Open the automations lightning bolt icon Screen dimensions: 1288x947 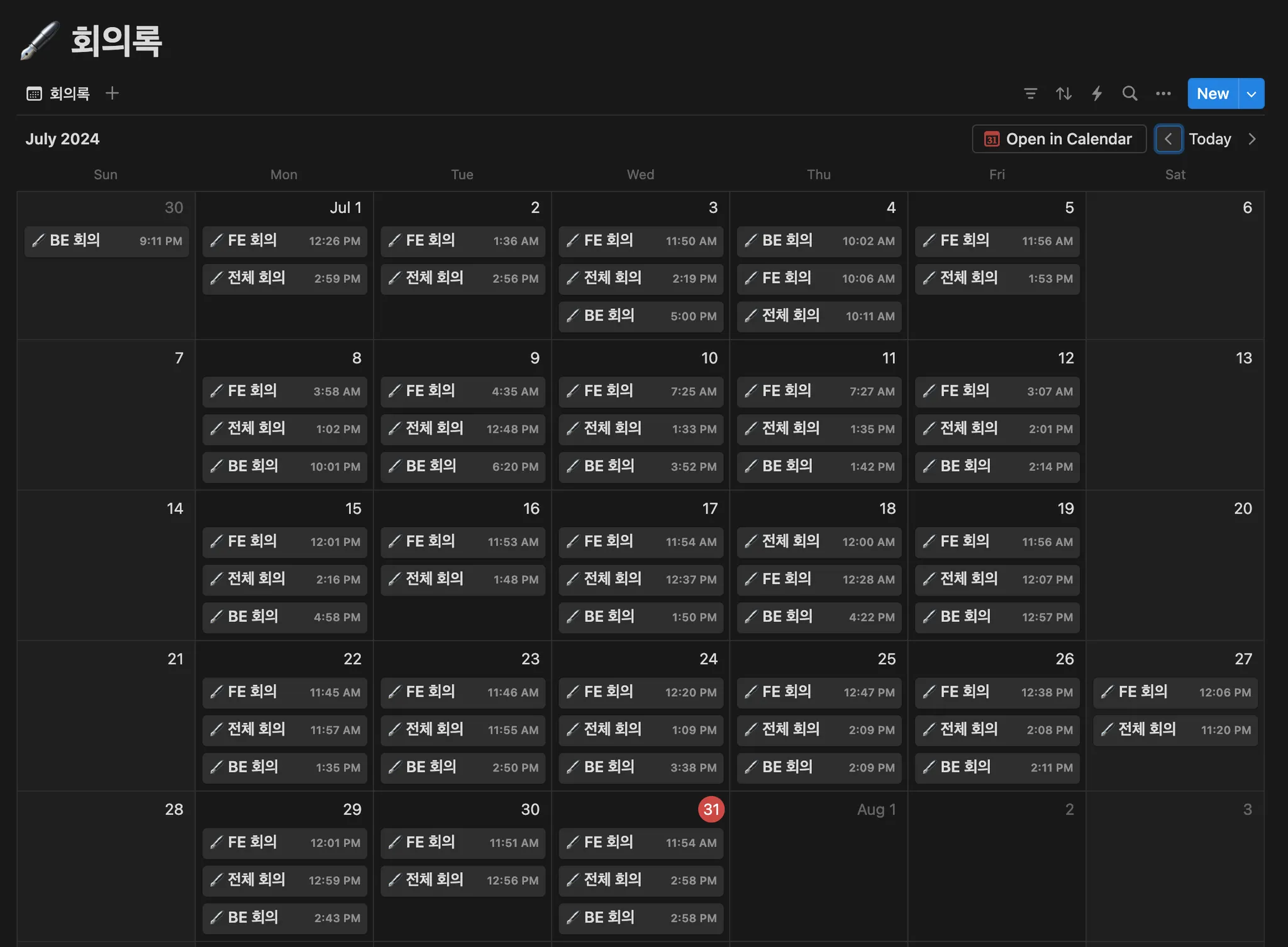tap(1097, 94)
